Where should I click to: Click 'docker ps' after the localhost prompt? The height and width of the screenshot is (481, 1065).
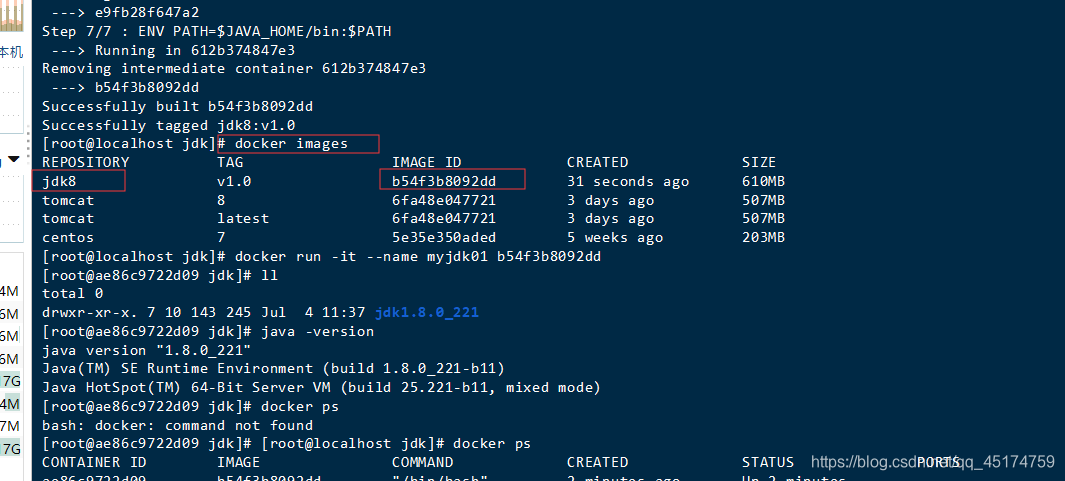pos(492,444)
